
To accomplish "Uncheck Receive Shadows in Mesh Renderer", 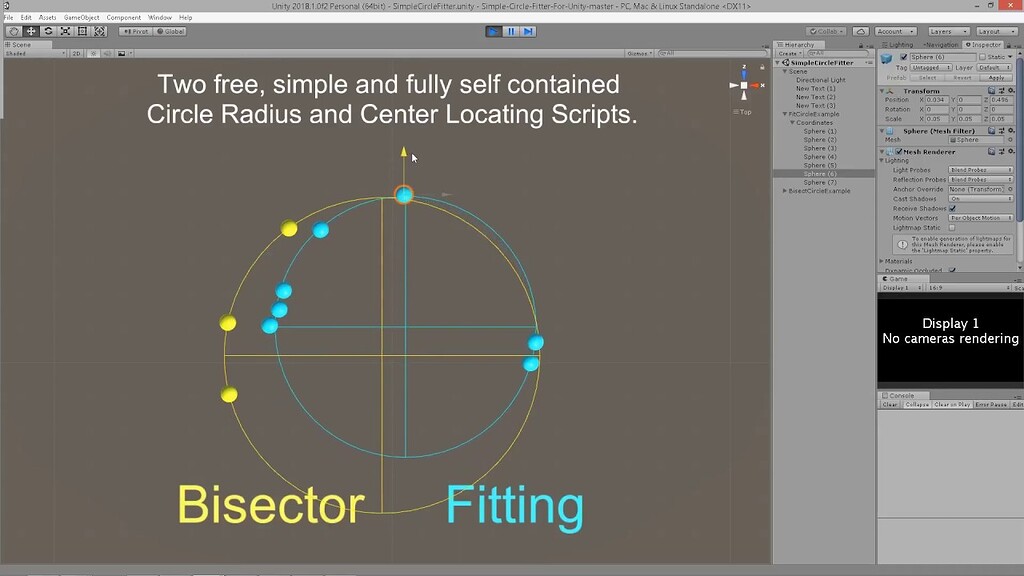I will point(951,208).
